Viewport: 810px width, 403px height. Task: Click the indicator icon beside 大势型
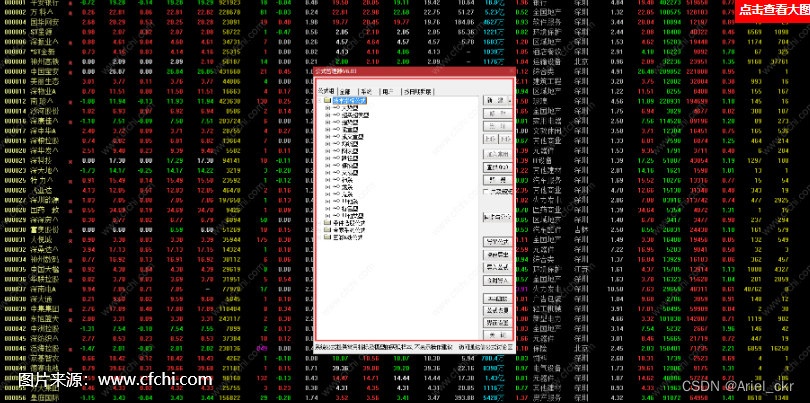336,108
